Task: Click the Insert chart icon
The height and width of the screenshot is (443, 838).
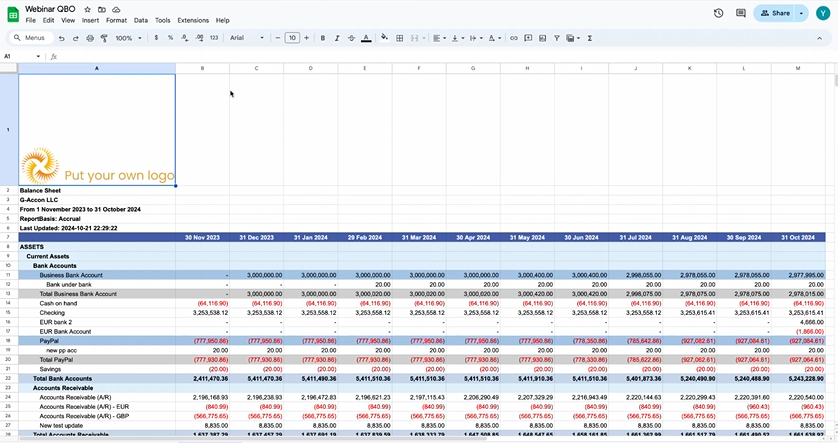Action: (542, 38)
